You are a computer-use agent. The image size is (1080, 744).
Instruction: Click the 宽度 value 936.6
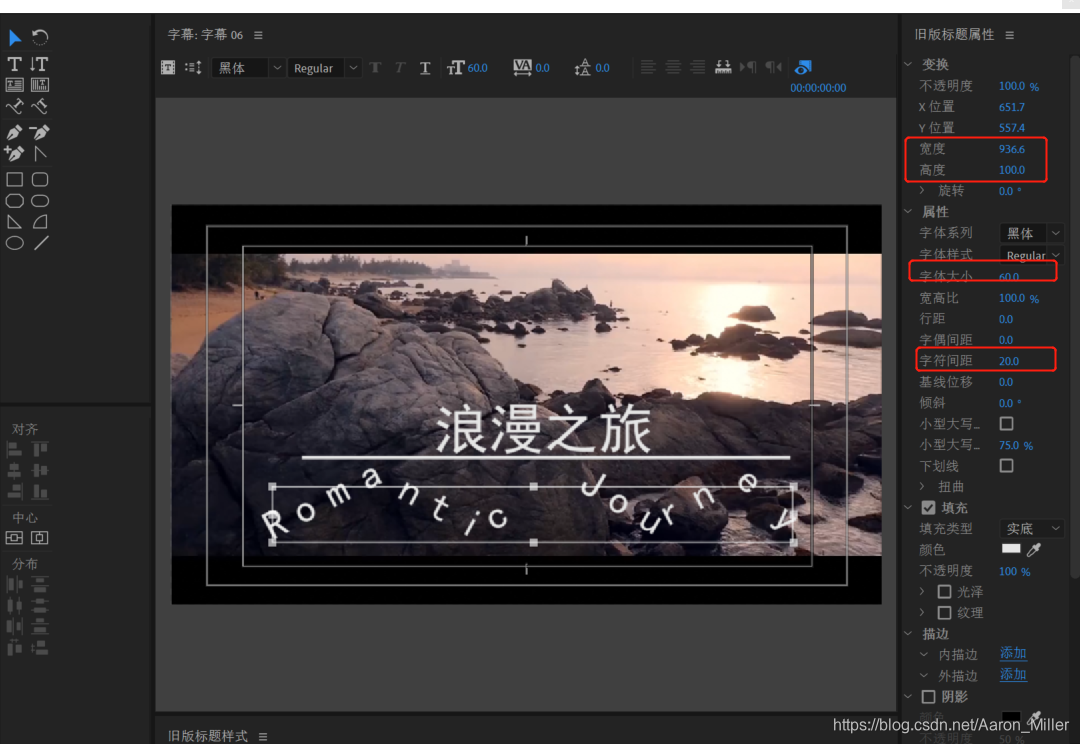tap(1012, 149)
